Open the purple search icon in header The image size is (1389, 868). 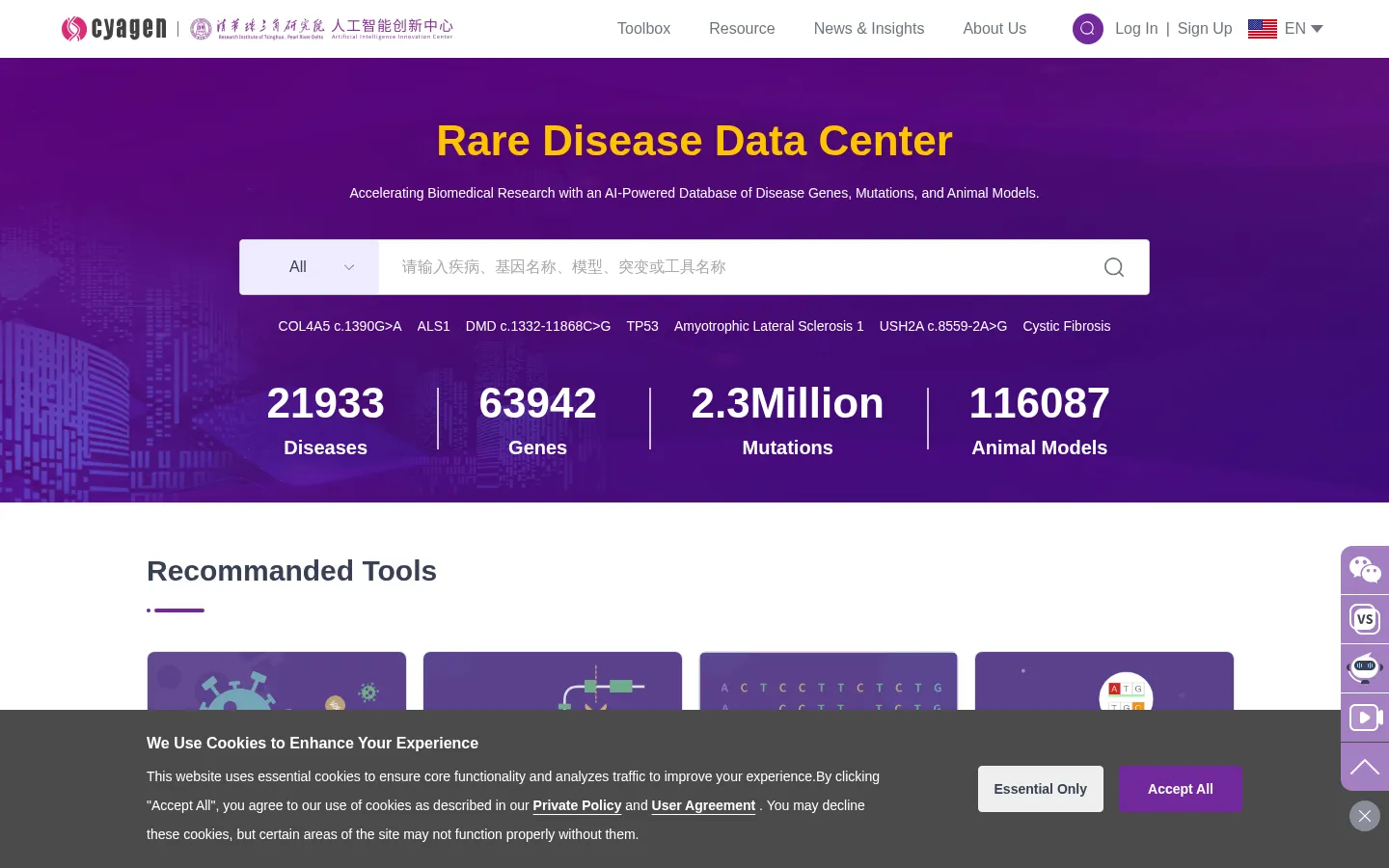tap(1088, 29)
